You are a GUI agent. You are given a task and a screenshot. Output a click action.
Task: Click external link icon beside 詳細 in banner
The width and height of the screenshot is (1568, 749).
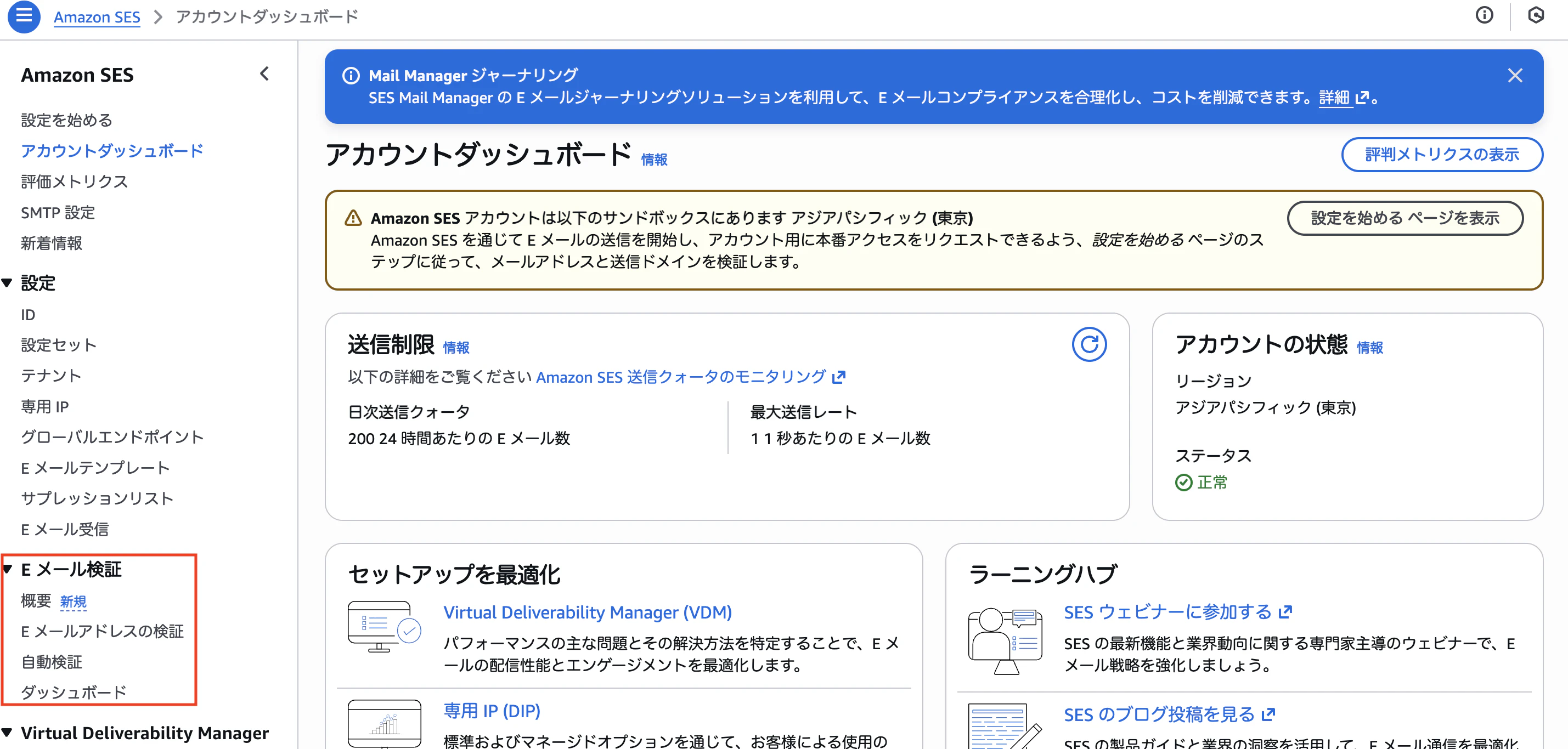pos(1362,98)
